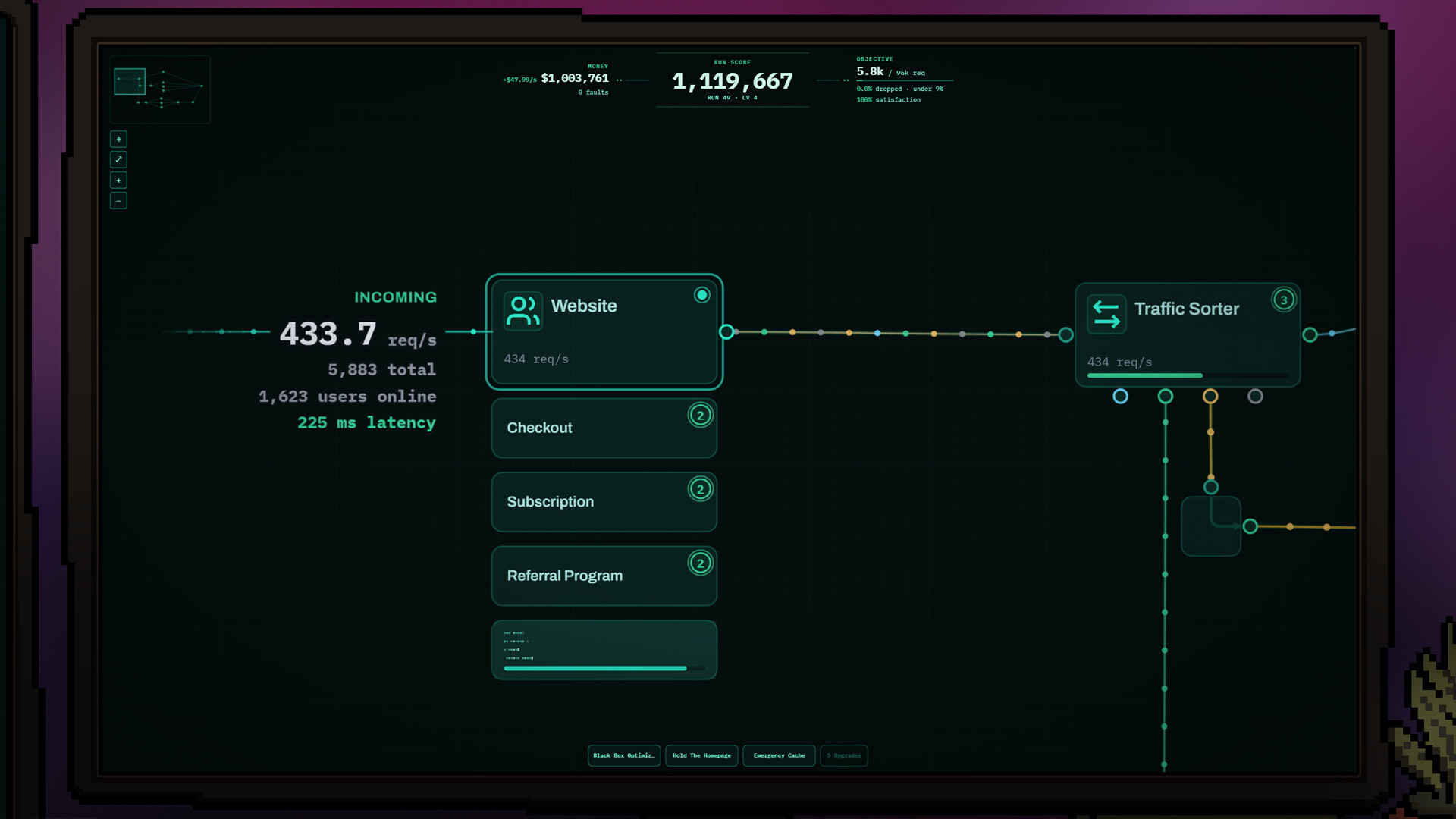
Task: Click the topmost map control button
Action: point(118,139)
